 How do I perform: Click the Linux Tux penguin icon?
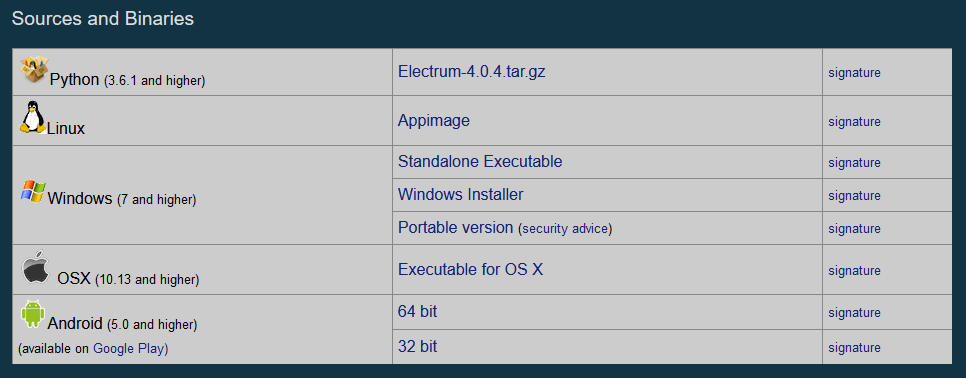[33, 117]
